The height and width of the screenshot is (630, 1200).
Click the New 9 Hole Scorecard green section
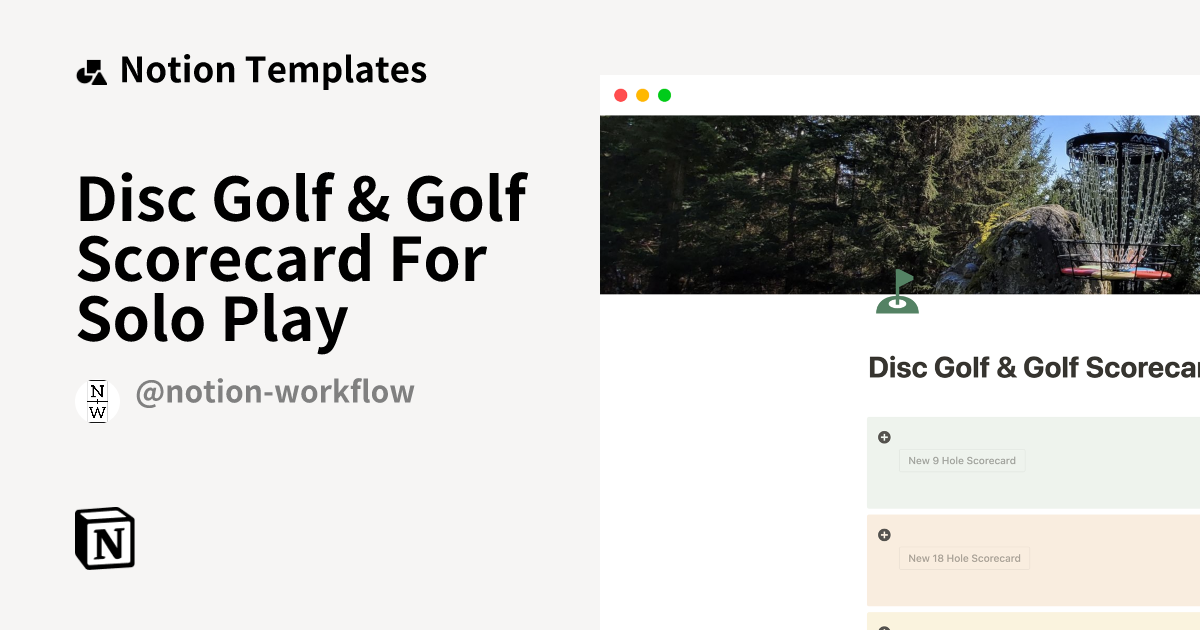(x=1030, y=462)
